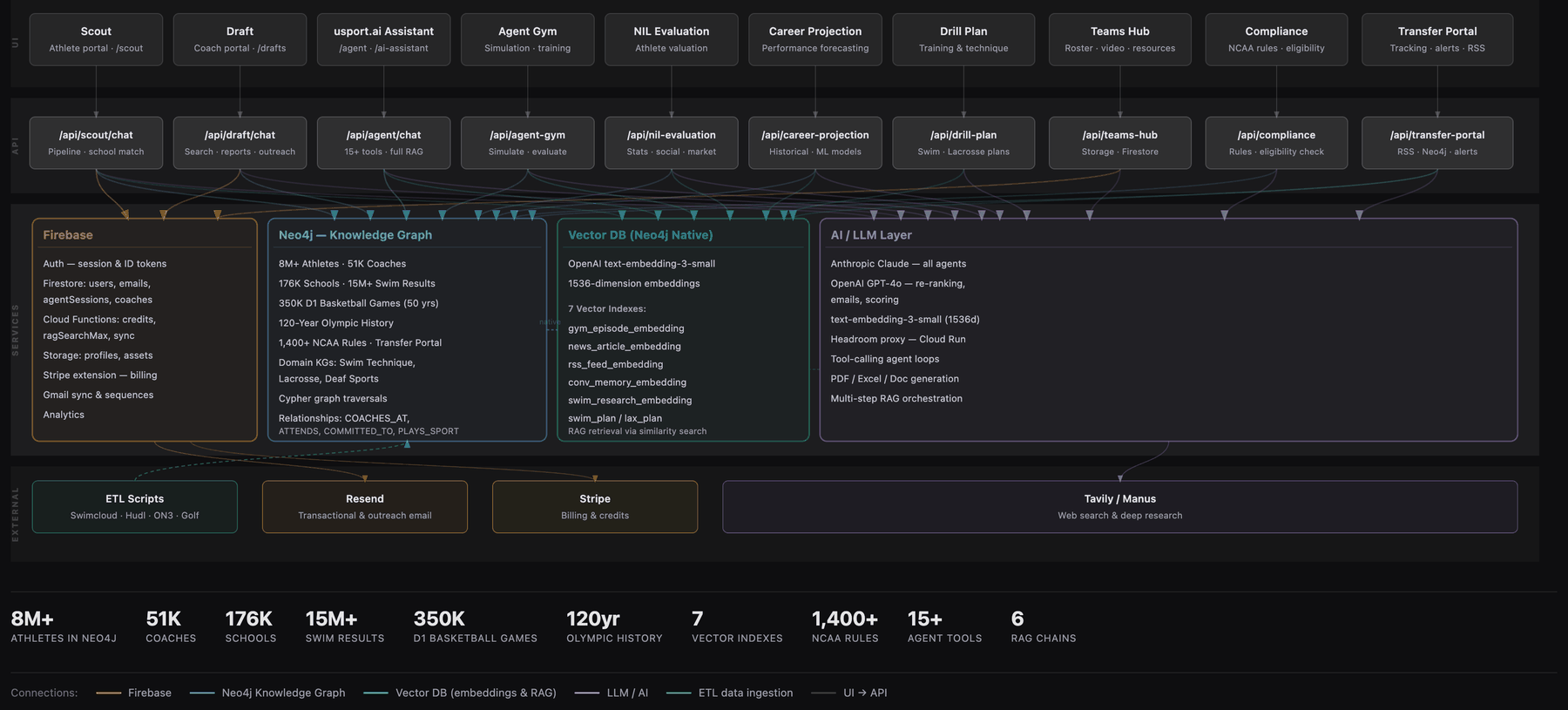
Task: Click the 8M+ Athletes in Neo4j stat
Action: [x=64, y=626]
